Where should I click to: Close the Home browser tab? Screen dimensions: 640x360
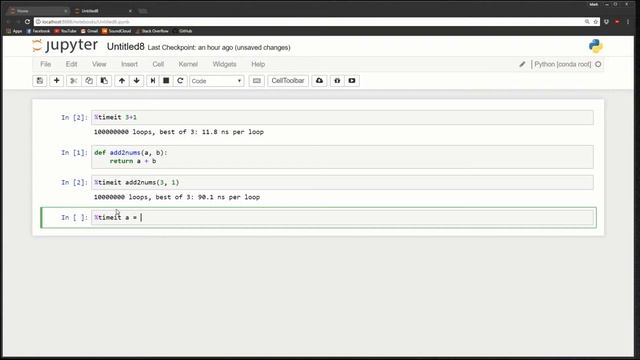[x=66, y=11]
